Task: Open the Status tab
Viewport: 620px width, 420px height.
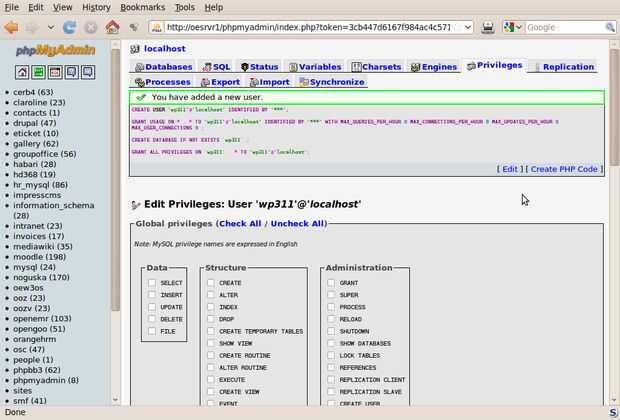Action: coord(259,67)
